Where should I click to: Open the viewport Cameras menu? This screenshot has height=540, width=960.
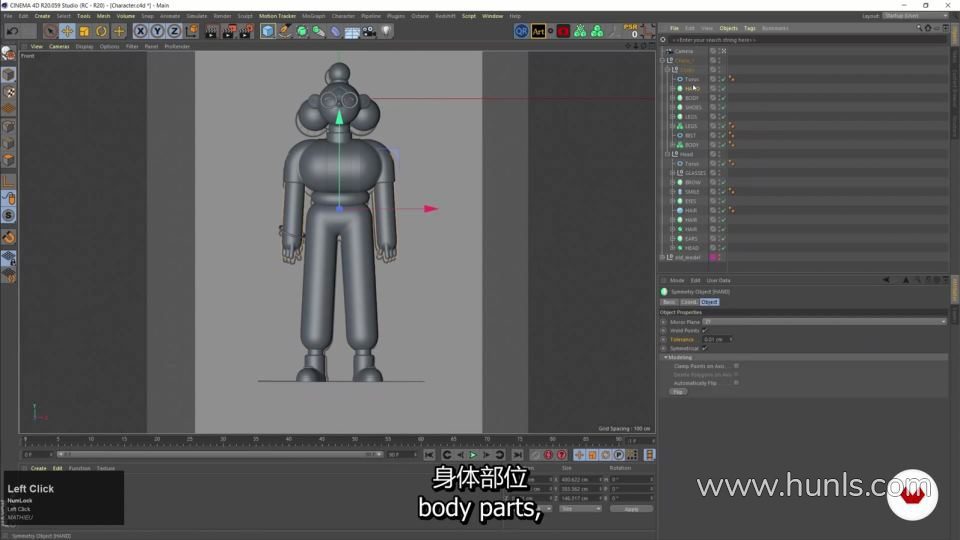(59, 47)
